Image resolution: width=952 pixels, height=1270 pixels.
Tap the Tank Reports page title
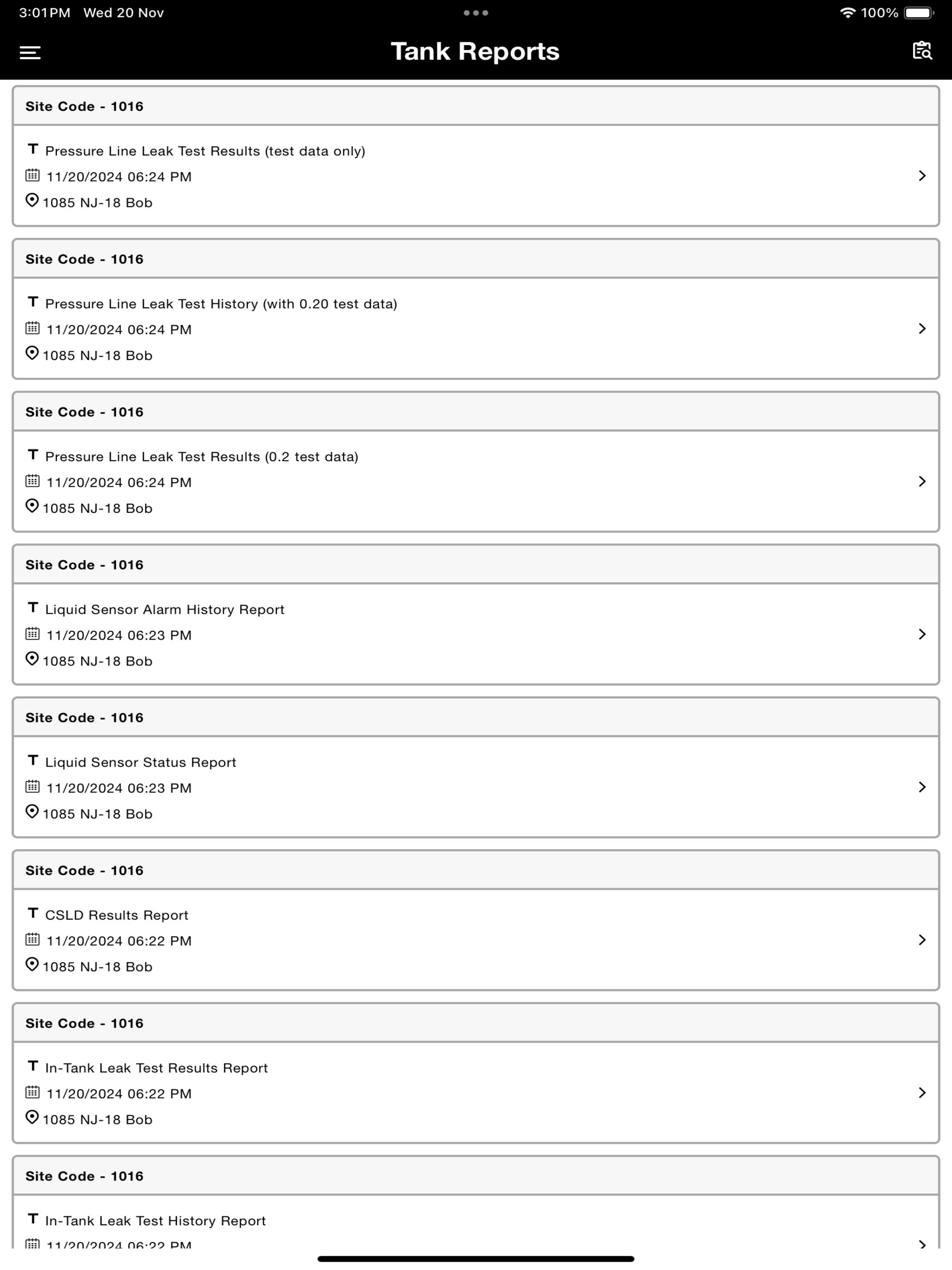click(475, 51)
